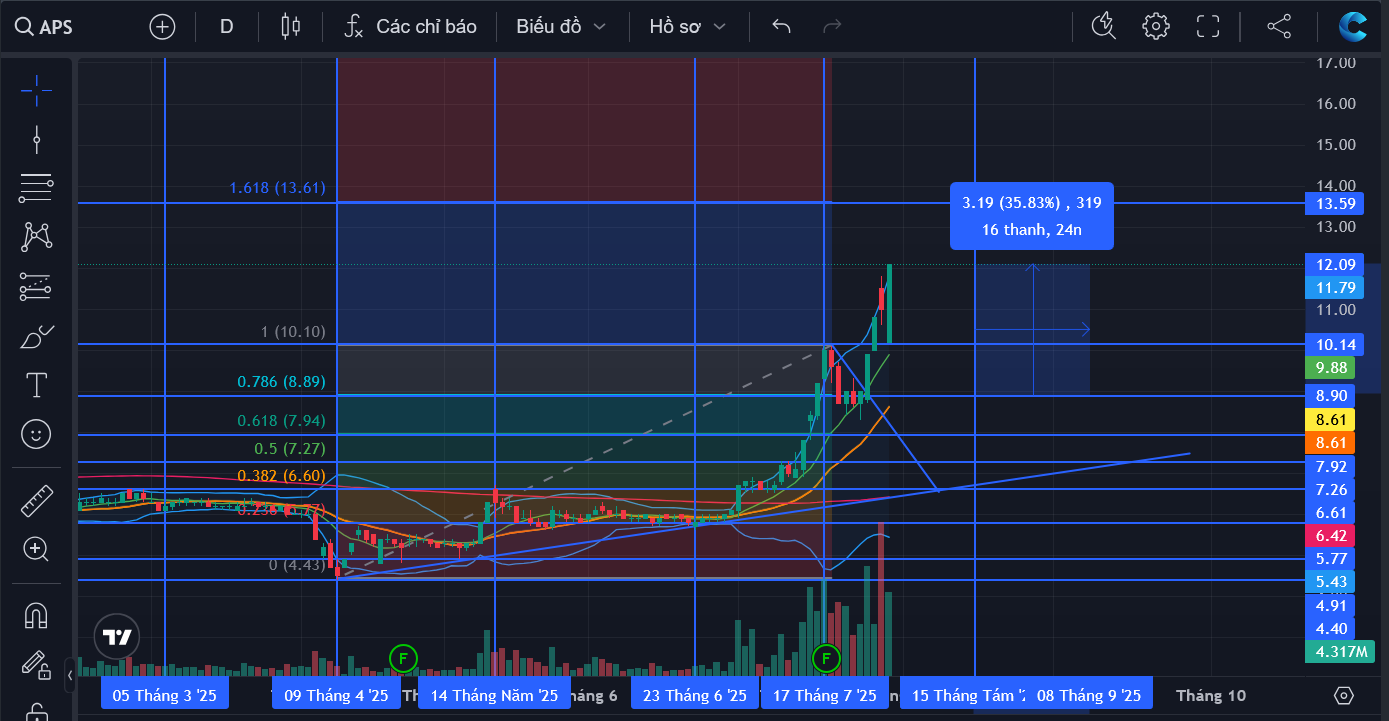Click the 13.59 price label
The image size is (1389, 721).
pyautogui.click(x=1336, y=204)
